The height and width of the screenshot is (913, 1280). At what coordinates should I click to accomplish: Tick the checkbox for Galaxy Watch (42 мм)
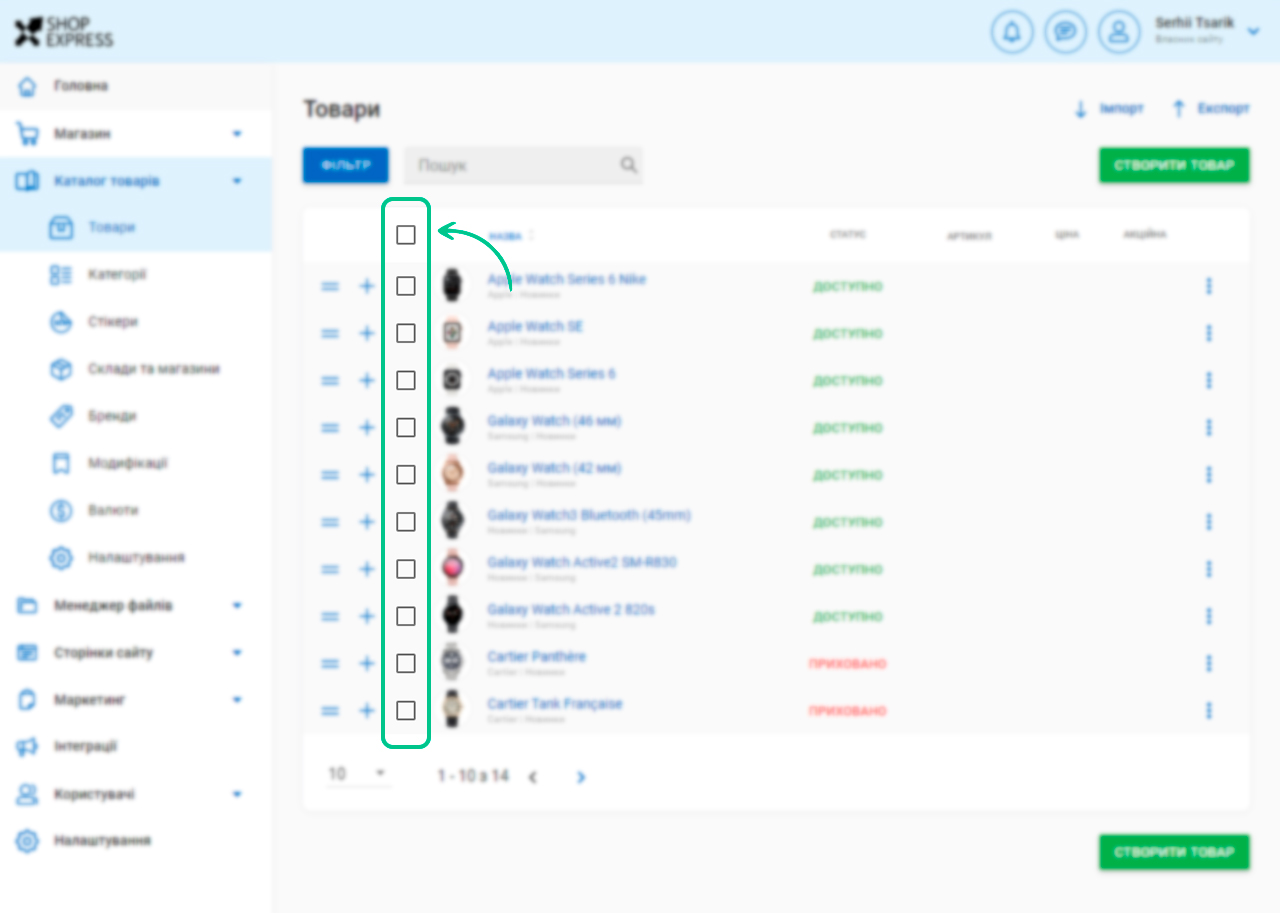(x=406, y=474)
